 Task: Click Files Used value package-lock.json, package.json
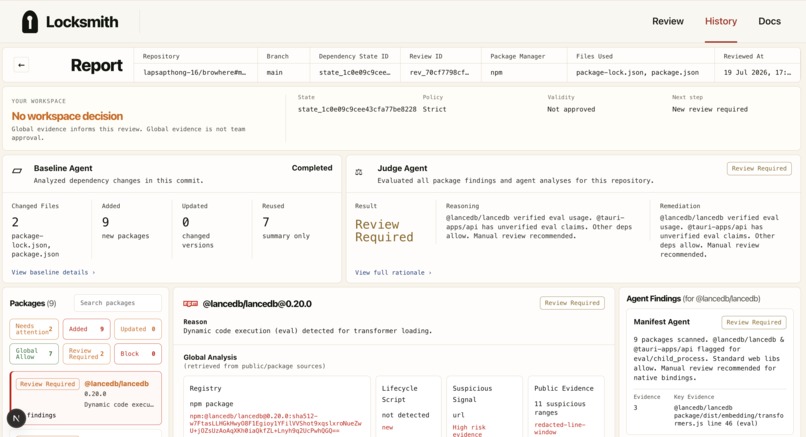pyautogui.click(x=637, y=72)
